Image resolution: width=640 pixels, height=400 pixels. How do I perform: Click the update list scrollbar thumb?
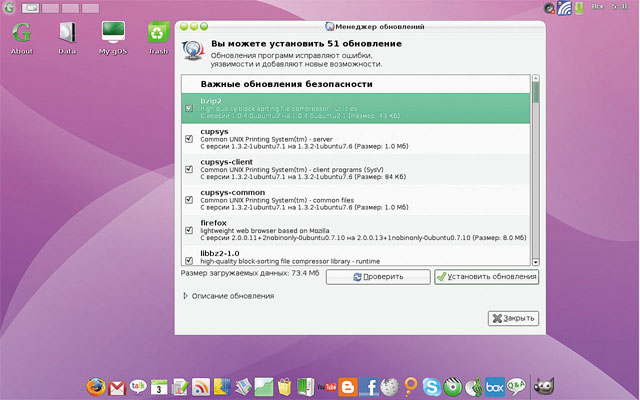pos(536,92)
